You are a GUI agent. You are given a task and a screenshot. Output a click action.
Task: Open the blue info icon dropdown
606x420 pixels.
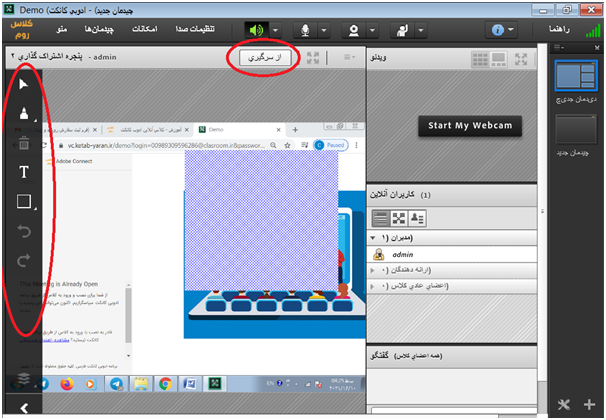pyautogui.click(x=502, y=30)
